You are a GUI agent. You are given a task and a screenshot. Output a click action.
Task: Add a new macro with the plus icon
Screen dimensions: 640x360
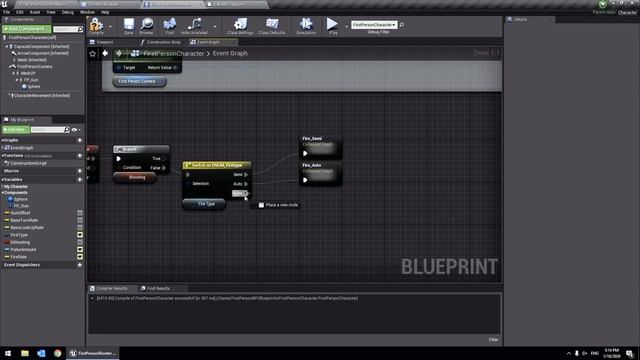click(x=80, y=171)
